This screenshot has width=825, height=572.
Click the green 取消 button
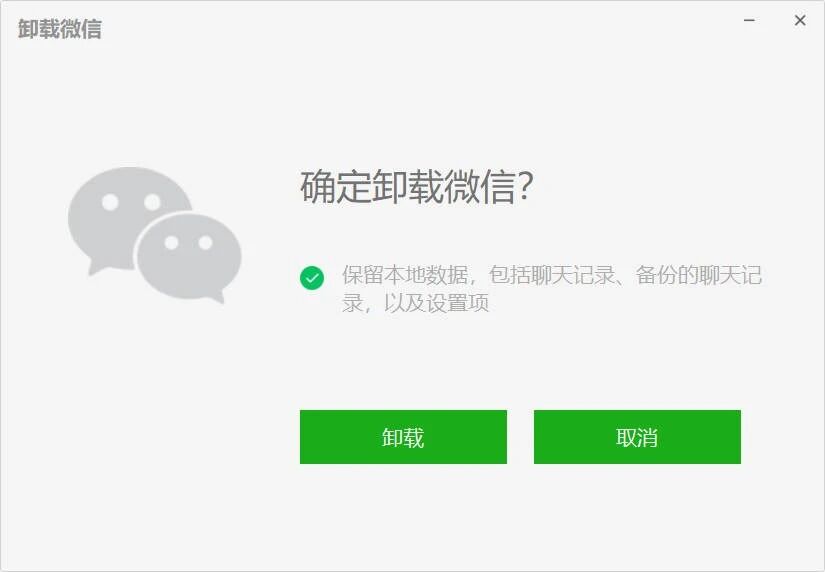pyautogui.click(x=637, y=437)
